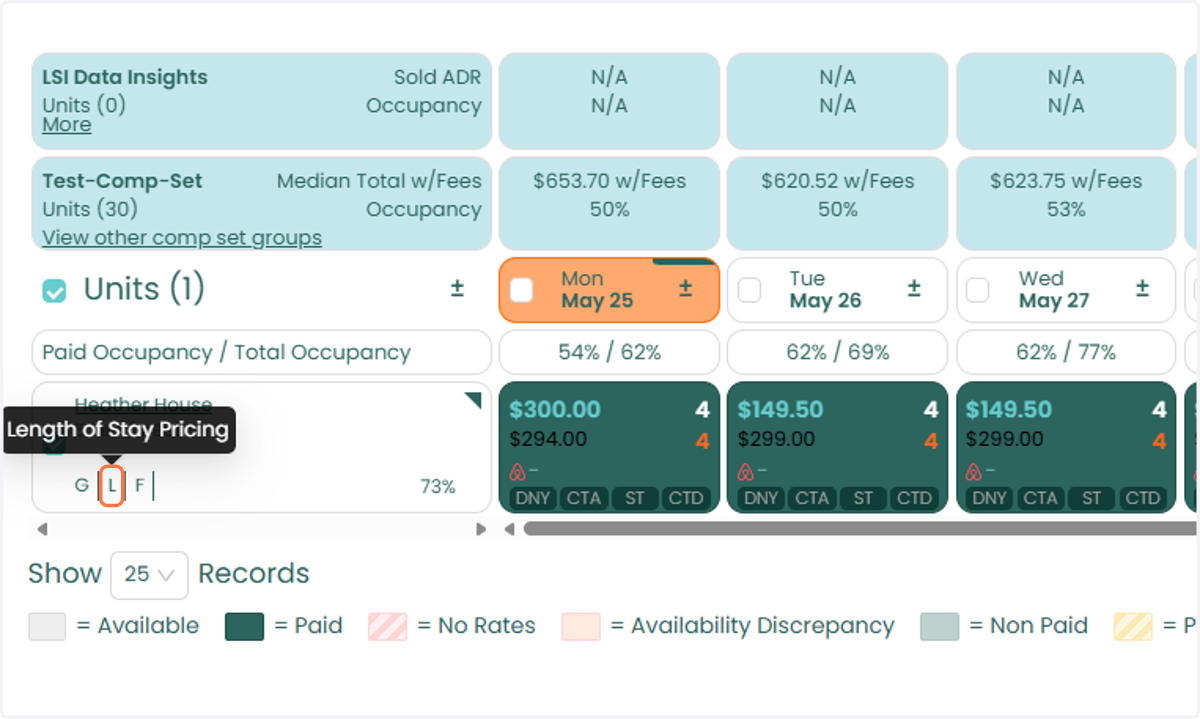
Task: Click the plus-minus icon next to Units (1)
Action: click(x=457, y=289)
